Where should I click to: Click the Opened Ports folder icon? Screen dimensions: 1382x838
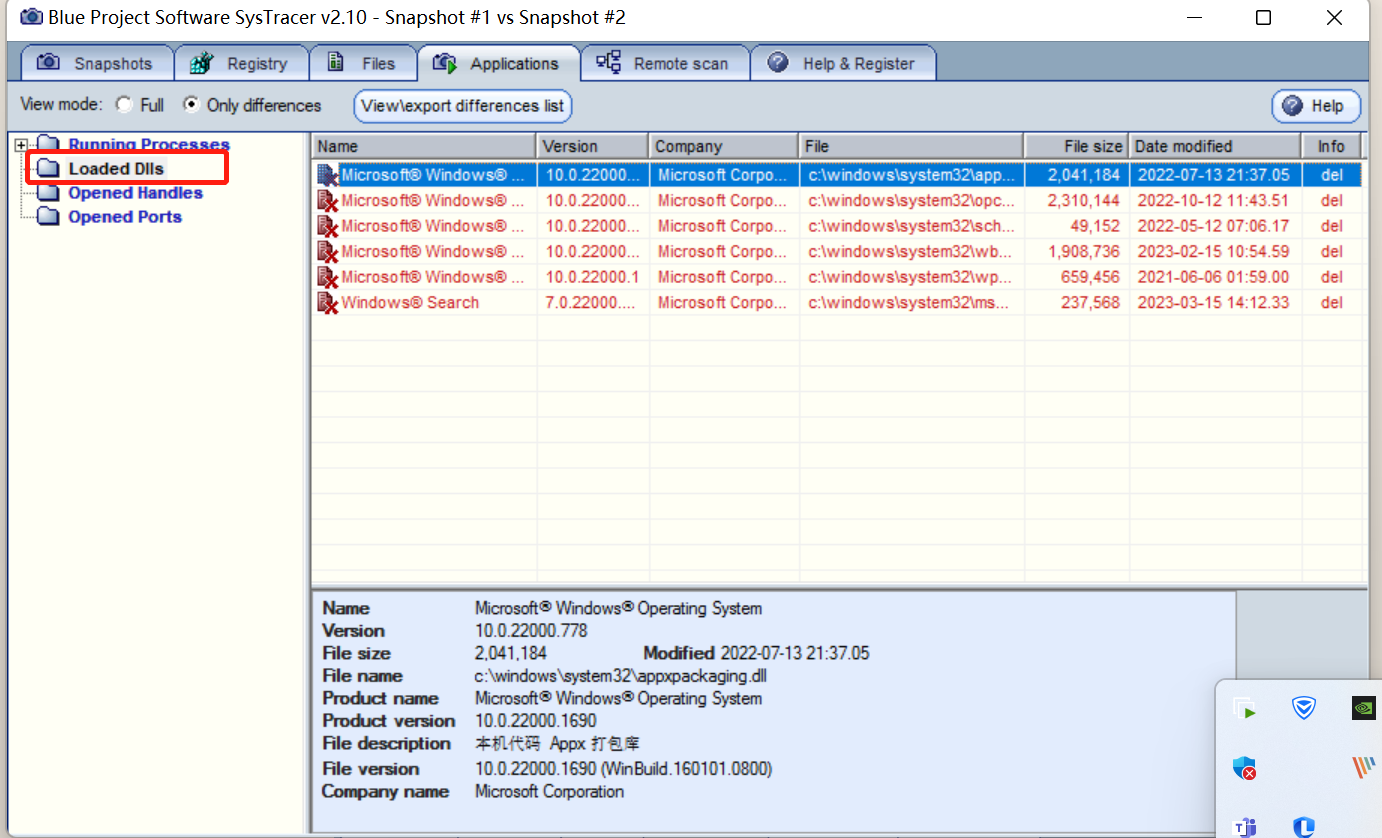pos(49,217)
